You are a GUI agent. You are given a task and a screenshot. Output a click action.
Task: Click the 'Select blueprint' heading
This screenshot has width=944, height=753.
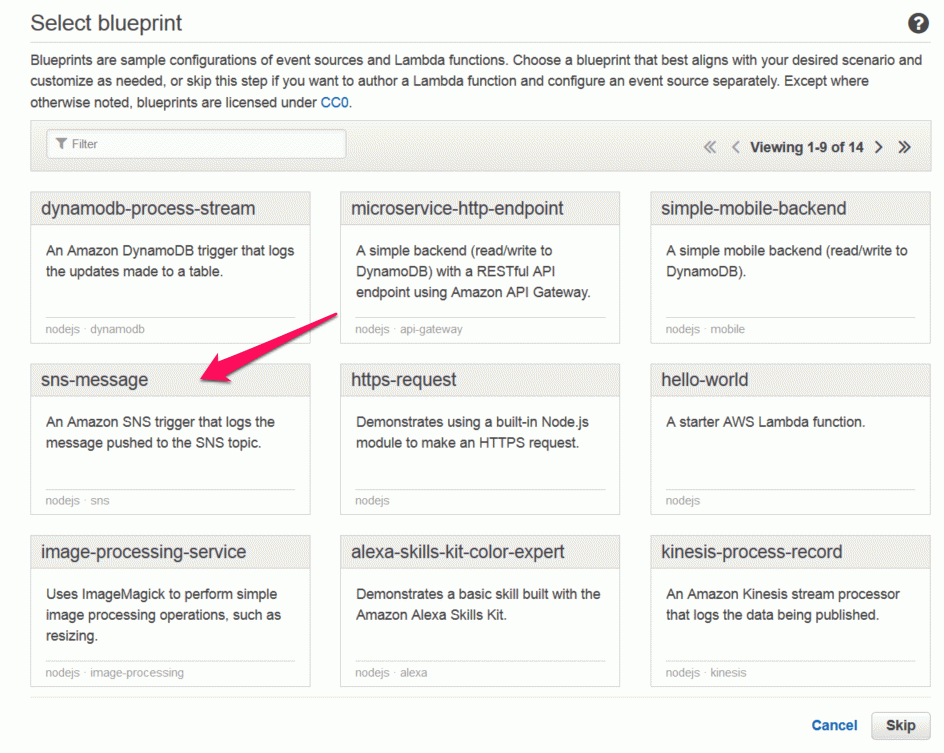point(106,23)
